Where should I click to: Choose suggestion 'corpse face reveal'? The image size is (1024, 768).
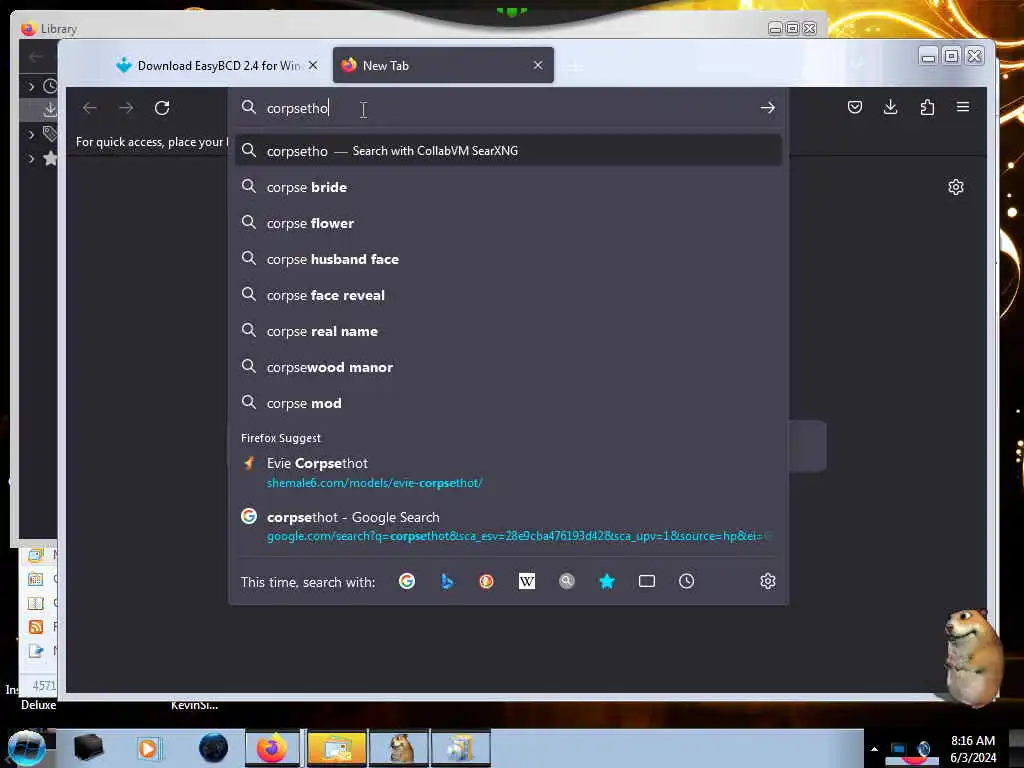click(x=509, y=295)
